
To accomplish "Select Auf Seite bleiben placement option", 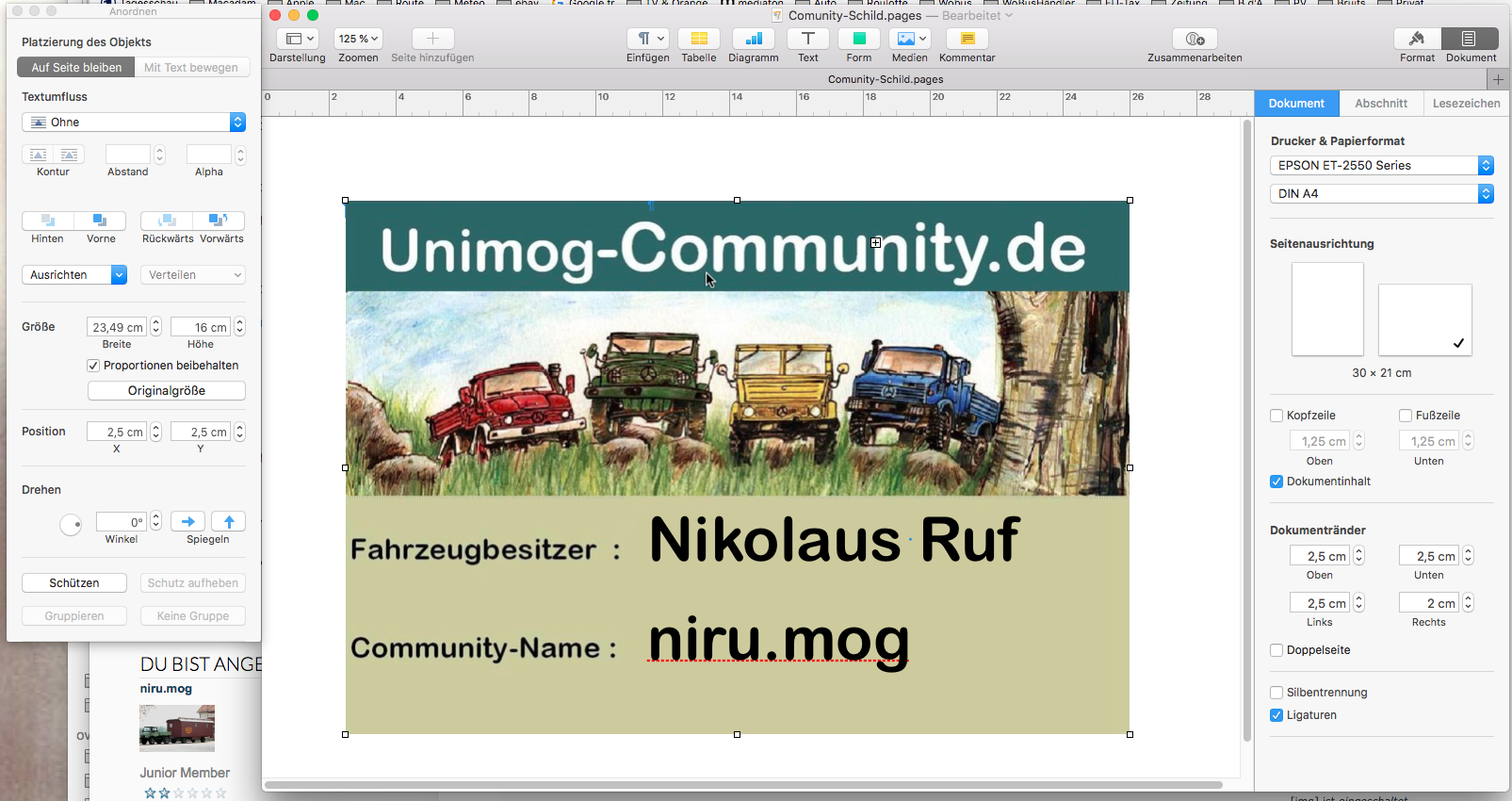I will tap(76, 68).
